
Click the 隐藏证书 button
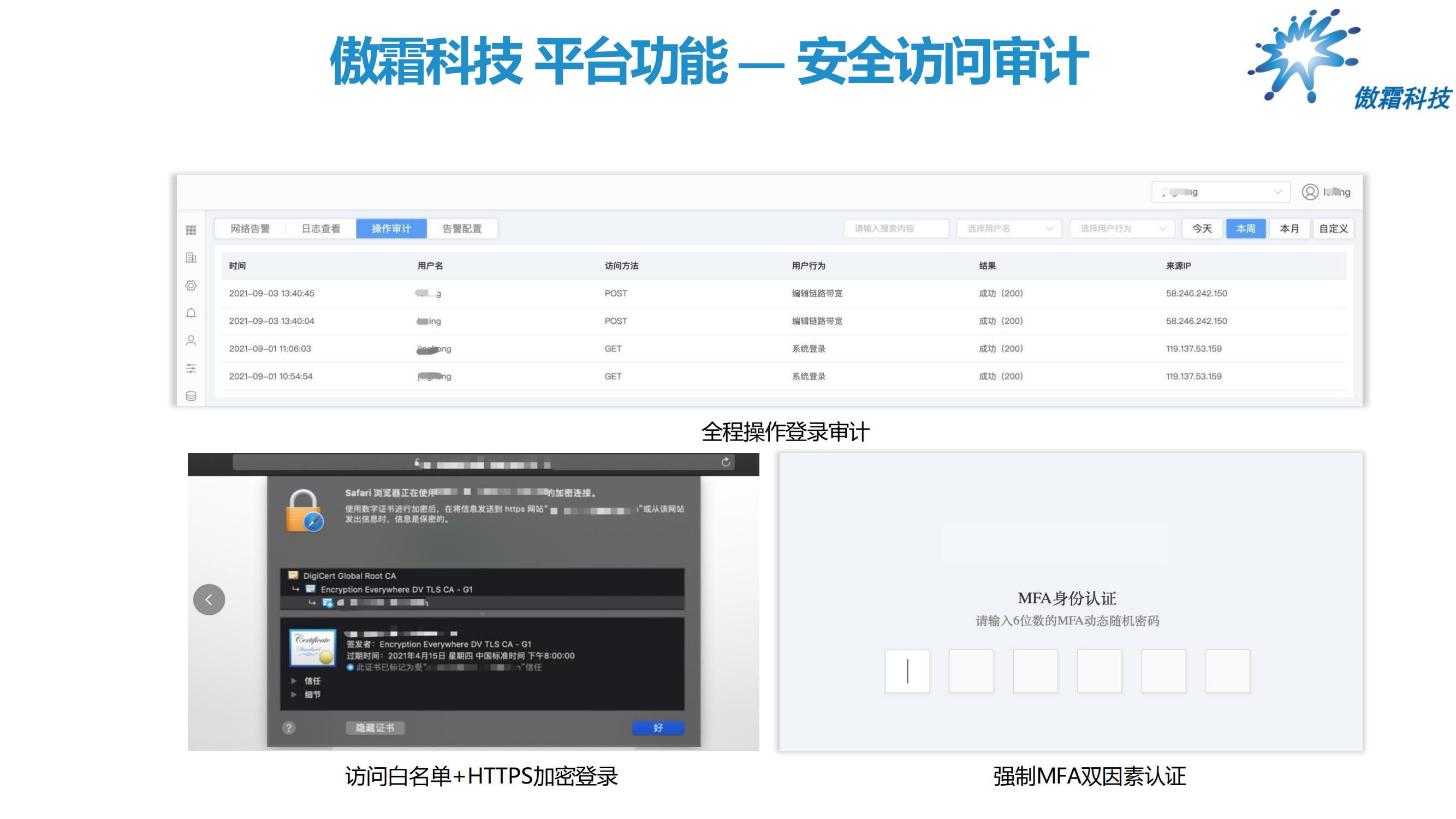(x=375, y=728)
